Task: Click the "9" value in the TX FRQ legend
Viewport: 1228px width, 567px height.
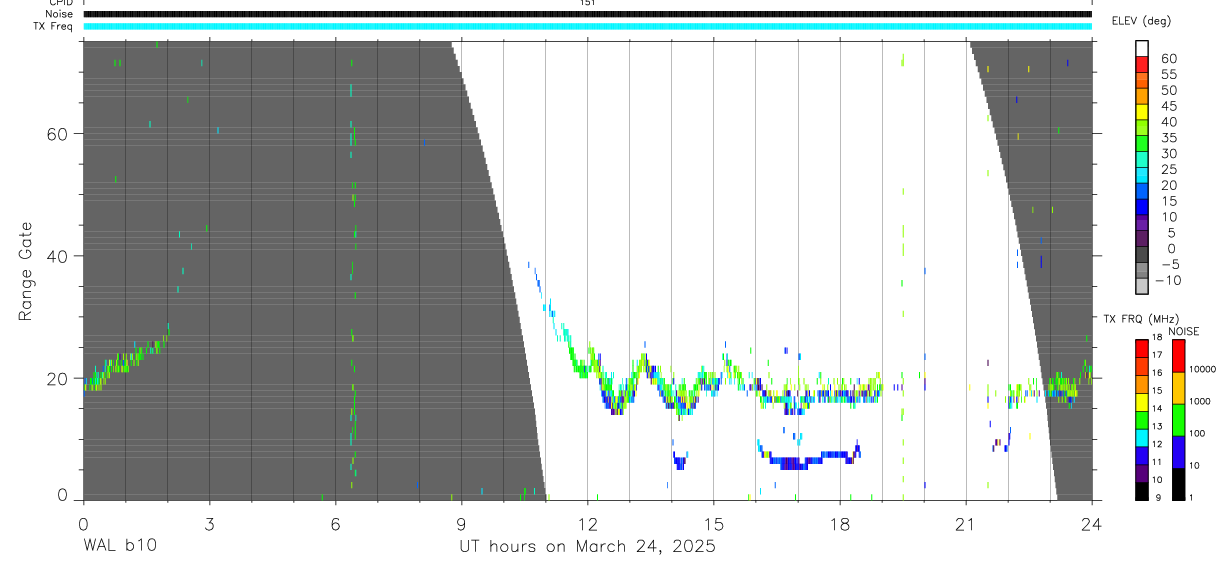Action: (x=1158, y=498)
